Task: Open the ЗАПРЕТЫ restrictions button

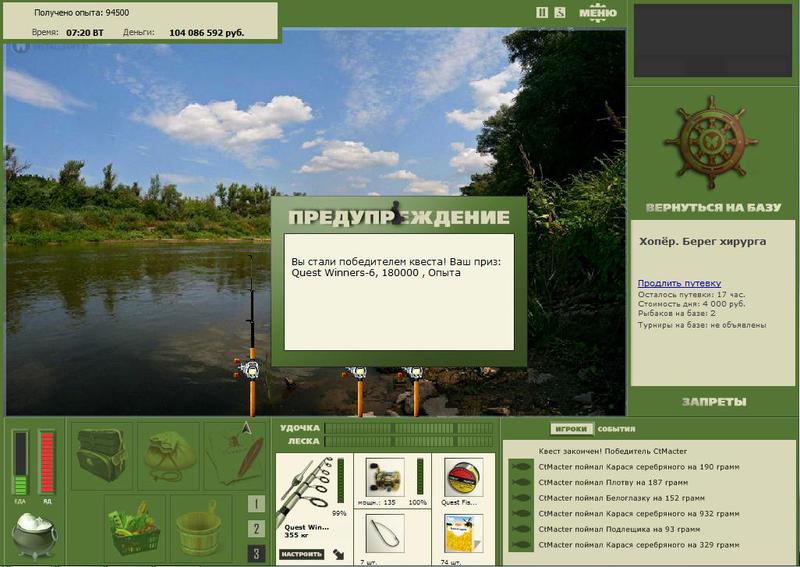Action: click(714, 402)
